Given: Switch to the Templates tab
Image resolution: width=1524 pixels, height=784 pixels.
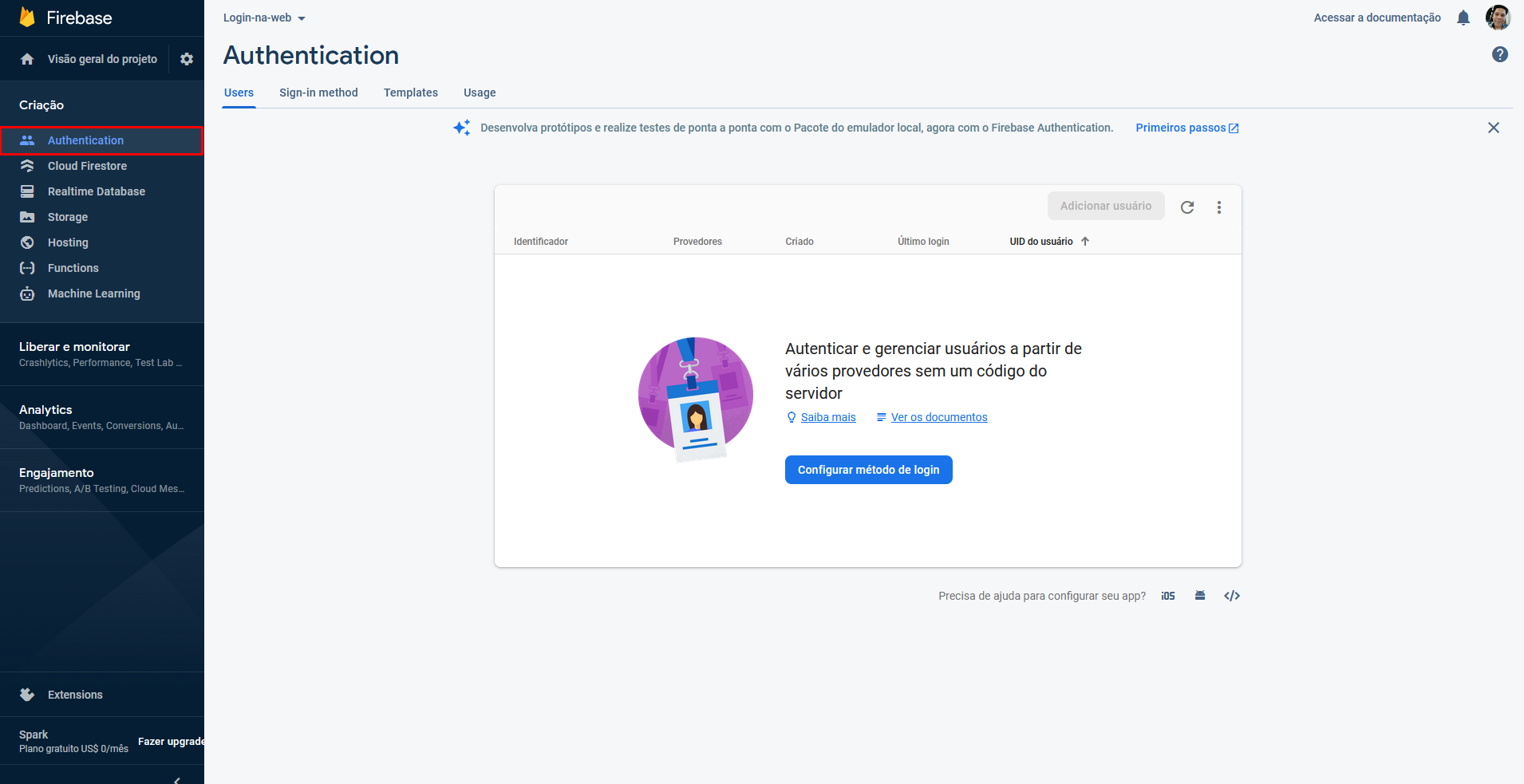Looking at the screenshot, I should point(411,93).
